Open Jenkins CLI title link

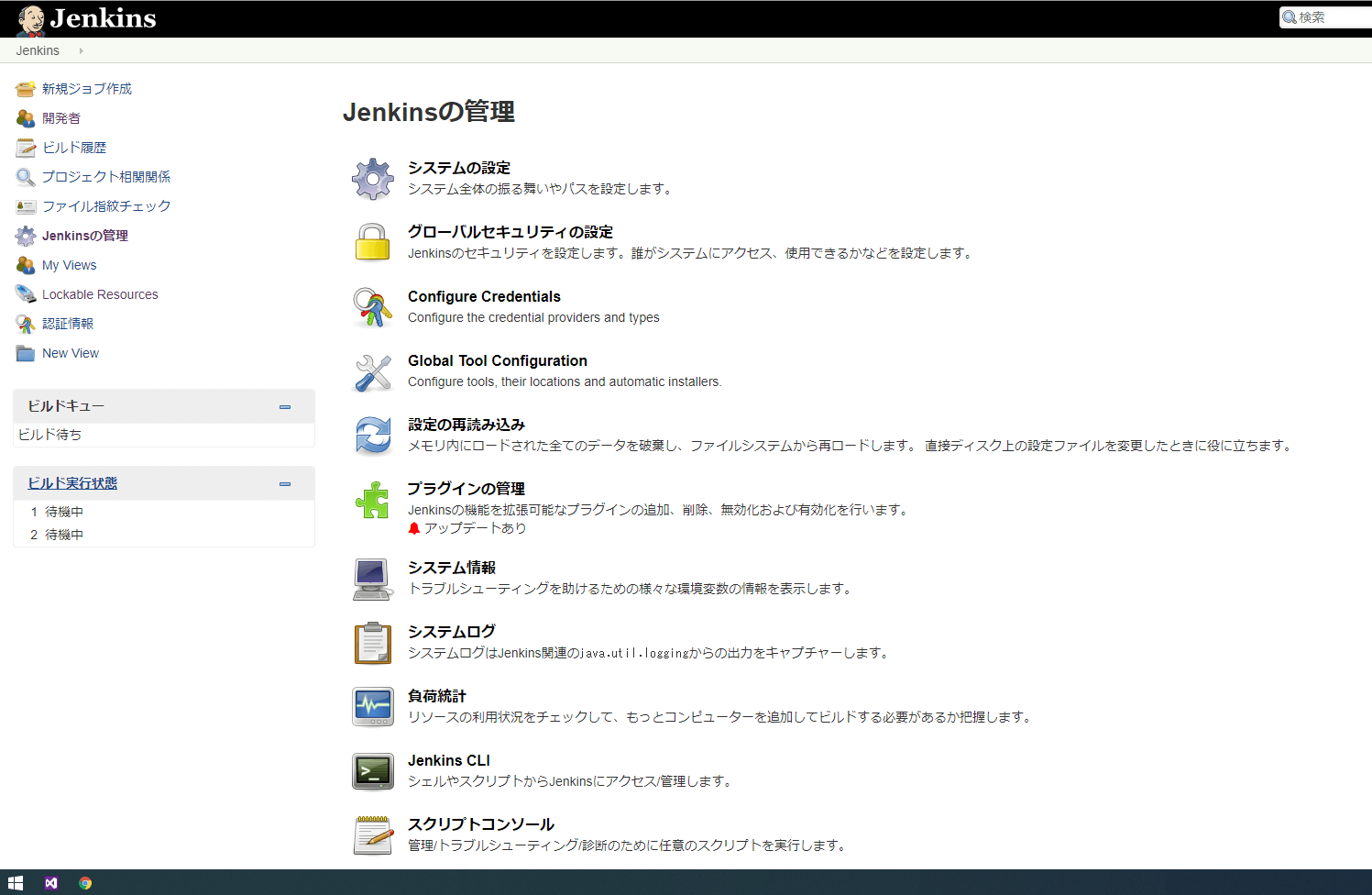point(449,760)
